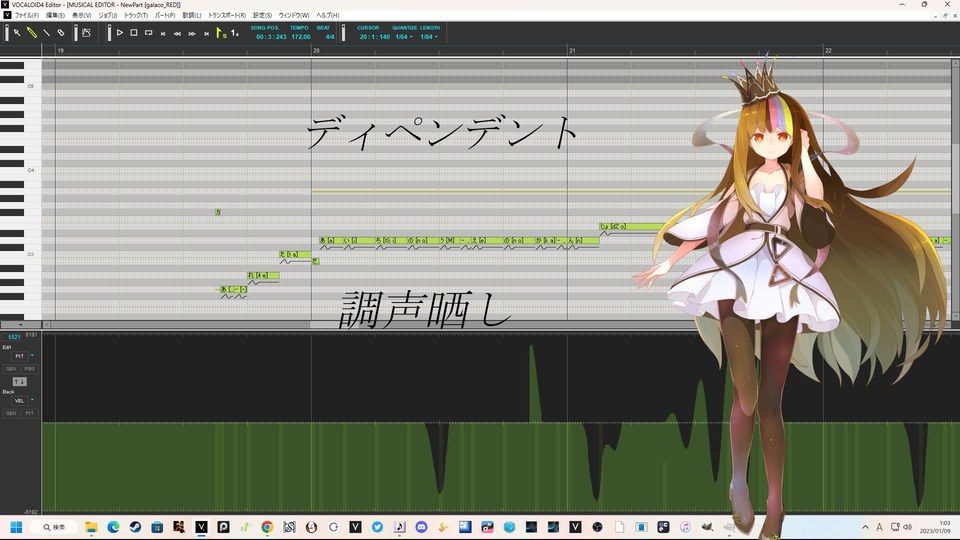Image resolution: width=960 pixels, height=540 pixels.
Task: Select the eraser tool
Action: coord(61,32)
